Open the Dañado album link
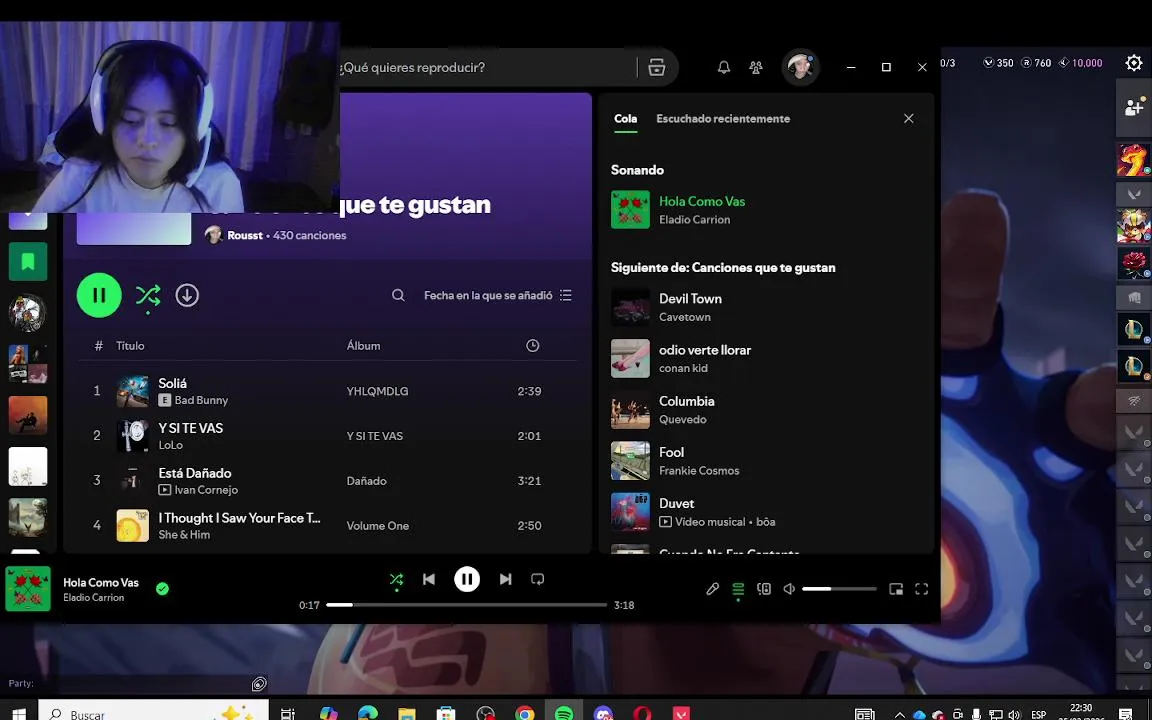The height and width of the screenshot is (720, 1152). point(367,480)
